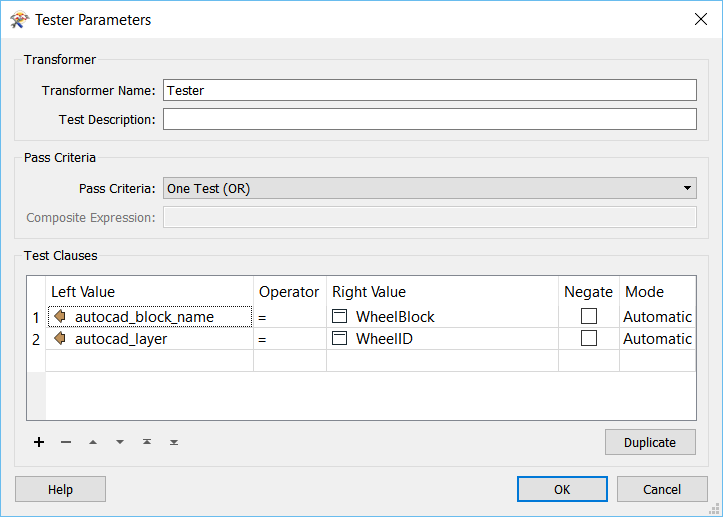This screenshot has width=723, height=517.
Task: Click the text icon beside WheelID
Action: point(340,339)
